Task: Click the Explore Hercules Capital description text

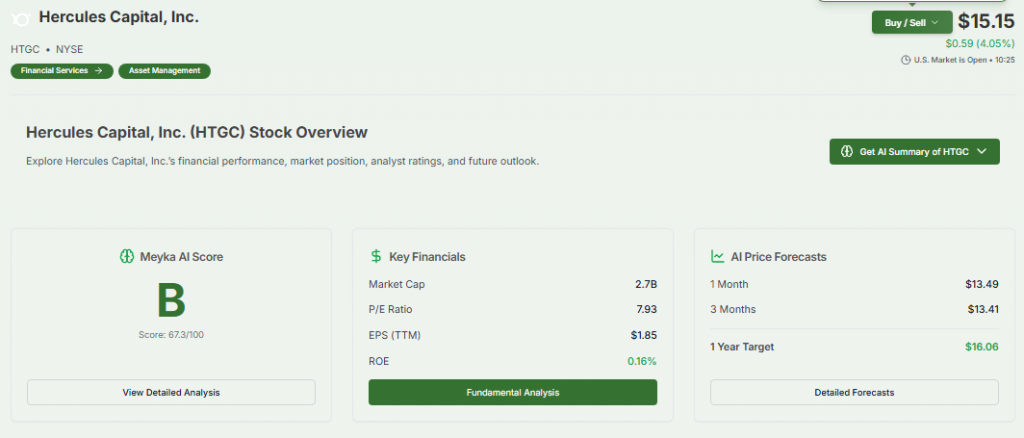Action: pyautogui.click(x=283, y=161)
